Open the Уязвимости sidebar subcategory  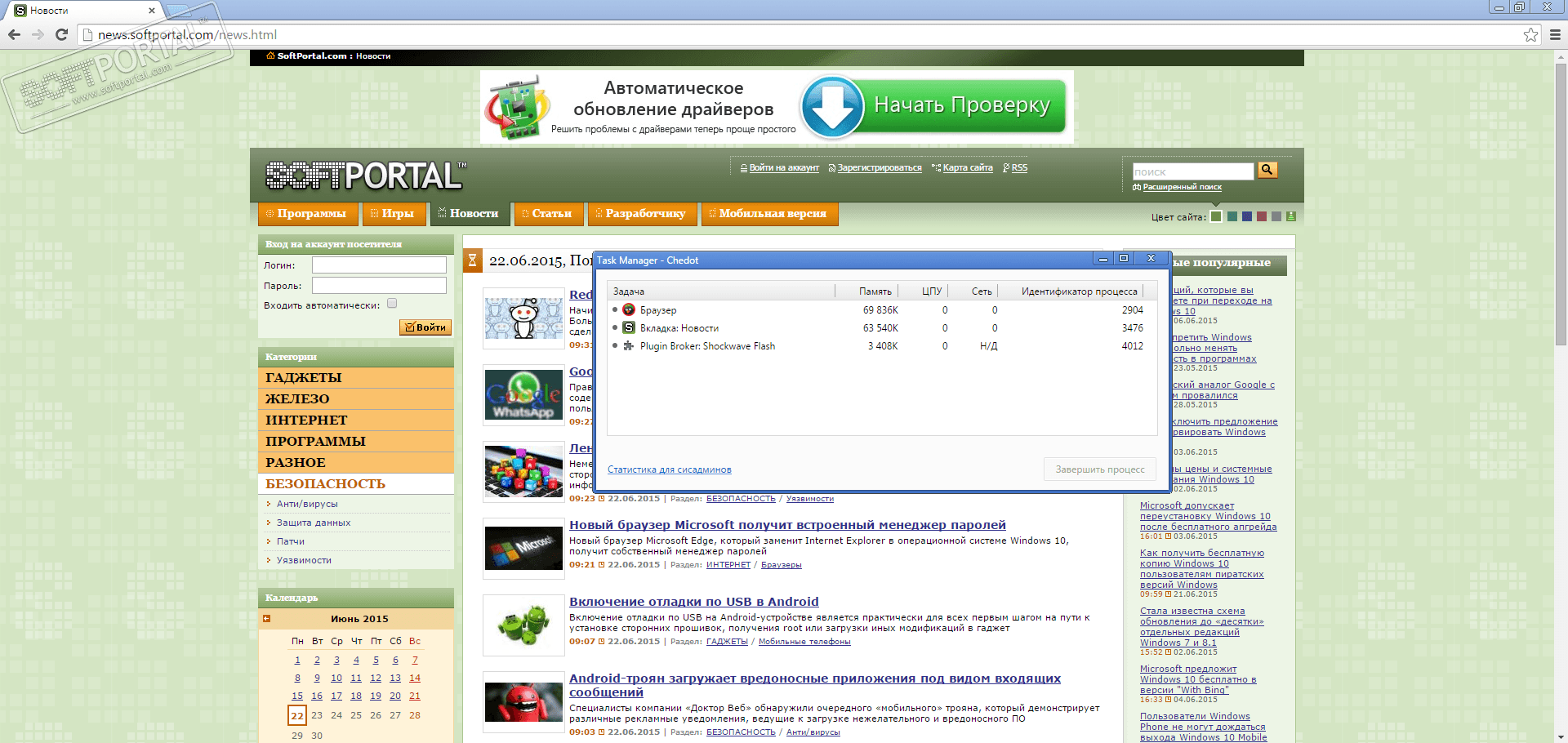pyautogui.click(x=304, y=561)
